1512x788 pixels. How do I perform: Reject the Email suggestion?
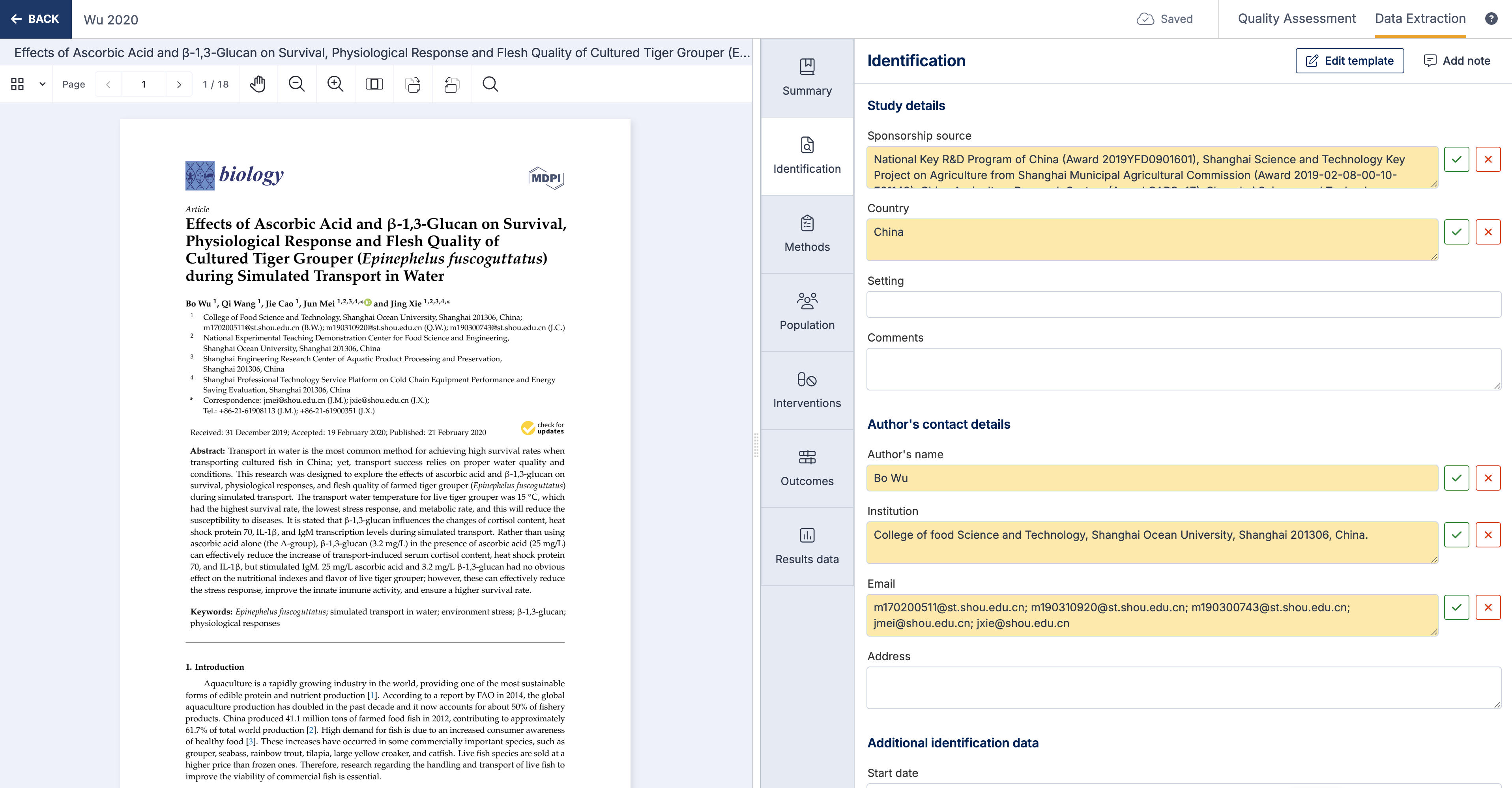(x=1488, y=608)
